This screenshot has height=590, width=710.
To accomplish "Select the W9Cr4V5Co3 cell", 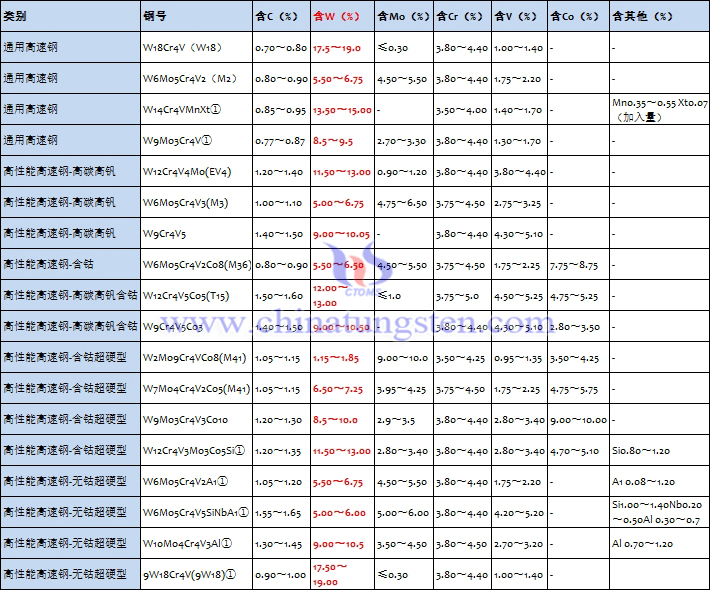I will pyautogui.click(x=196, y=326).
